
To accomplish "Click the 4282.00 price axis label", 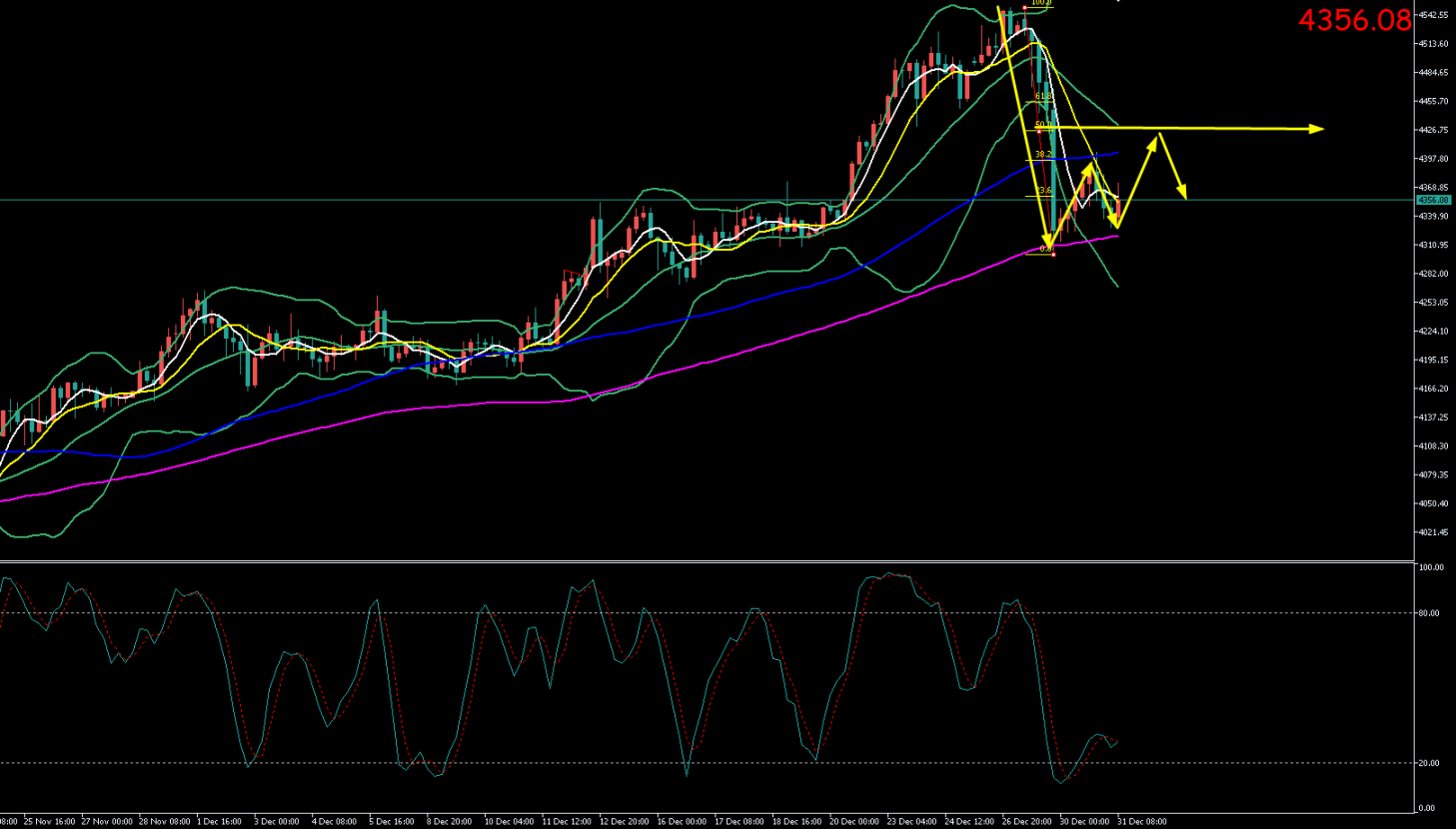I will tap(1434, 274).
